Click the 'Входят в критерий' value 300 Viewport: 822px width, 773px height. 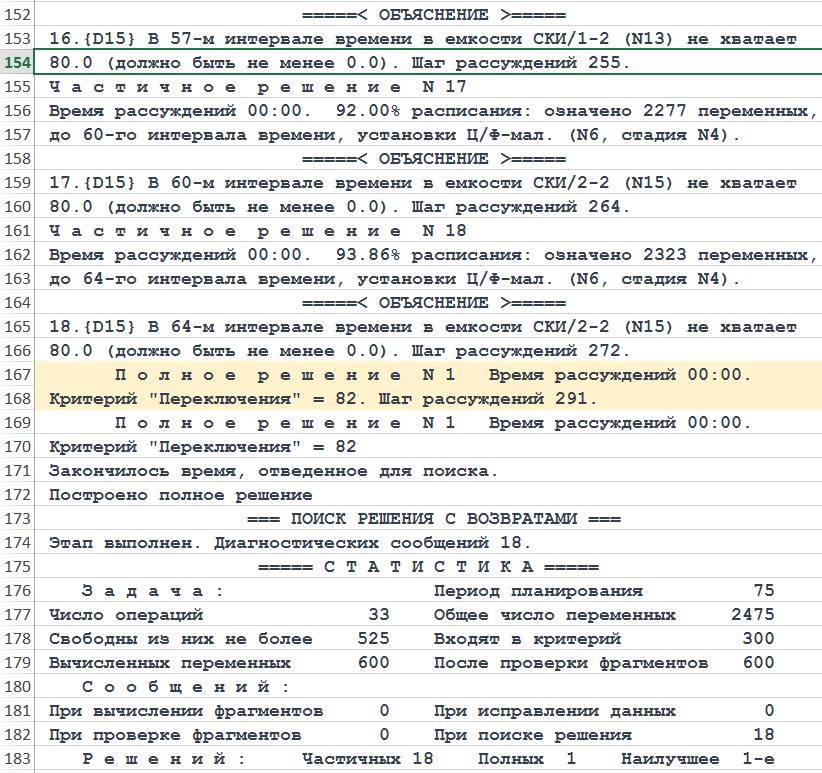757,639
